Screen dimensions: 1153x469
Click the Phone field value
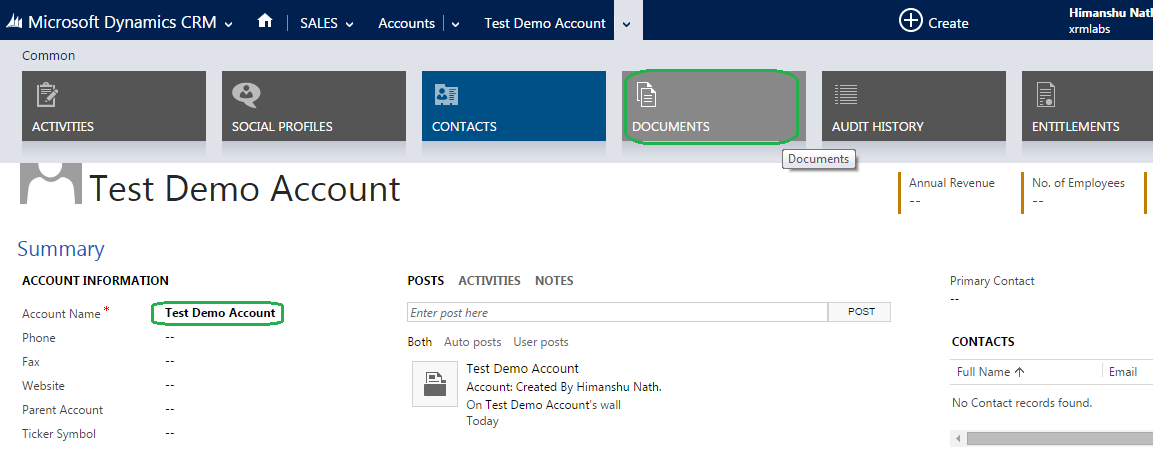coord(170,337)
